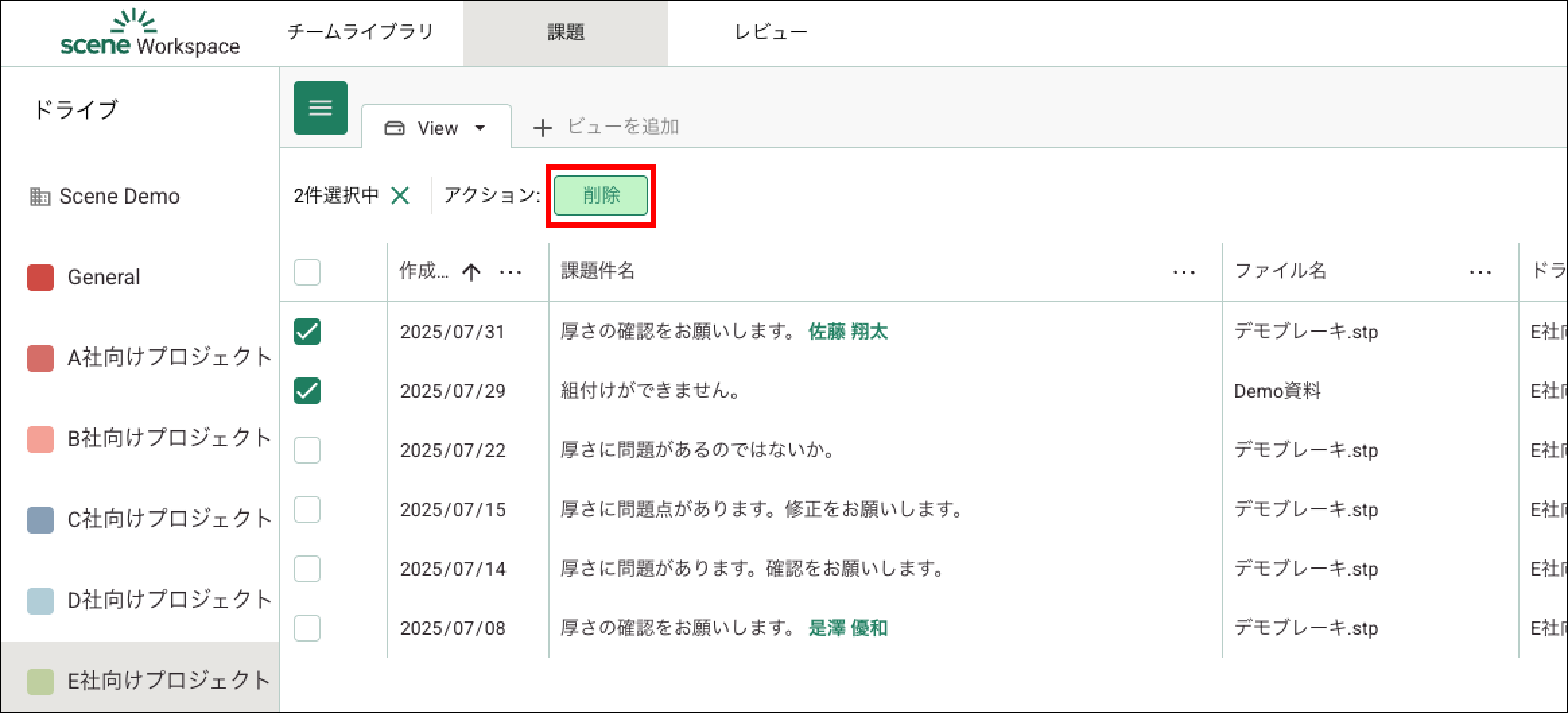The image size is (1568, 713).
Task: Click the red General drive color swatch
Action: point(40,278)
